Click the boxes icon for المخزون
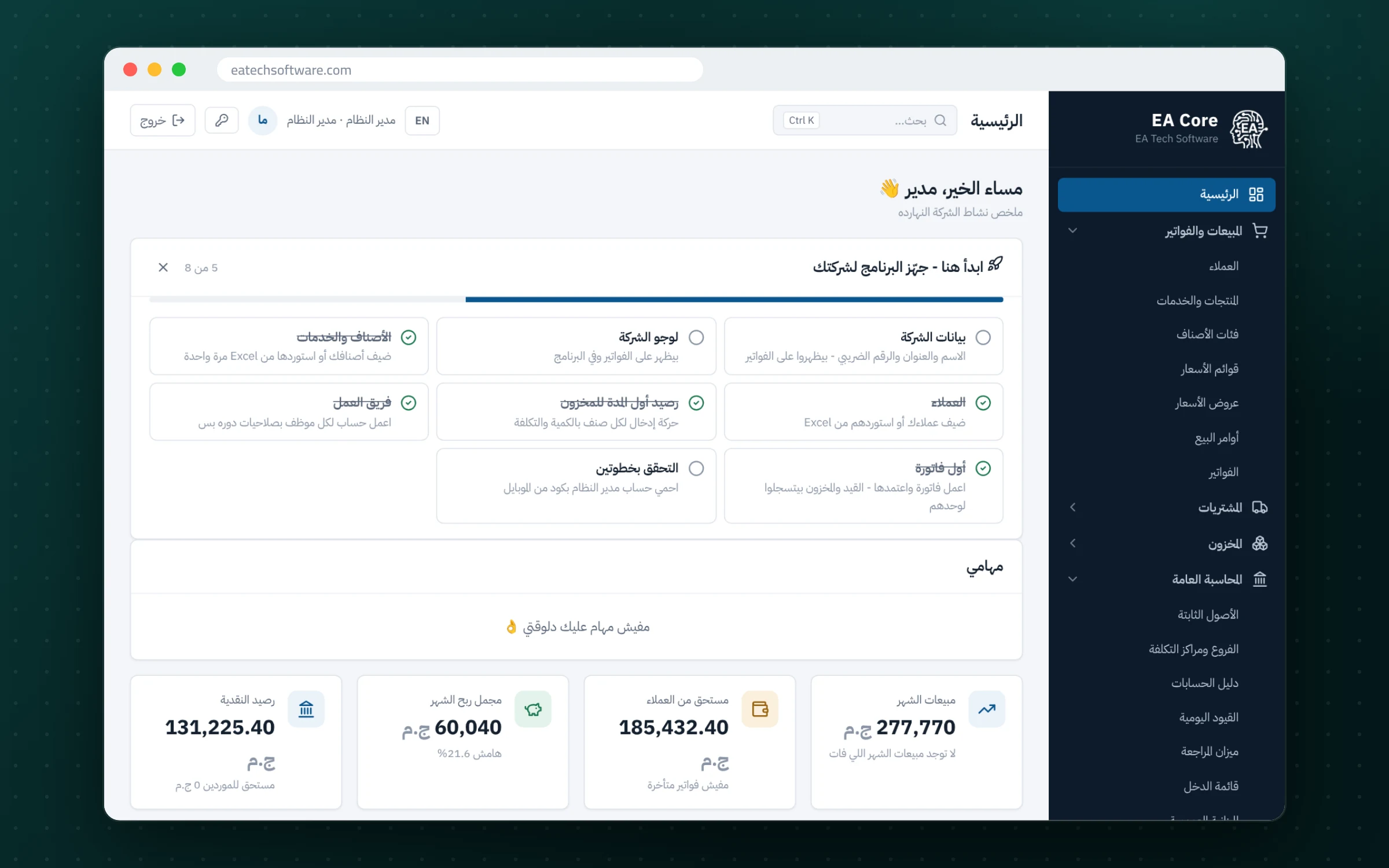This screenshot has width=1389, height=868. (x=1260, y=543)
